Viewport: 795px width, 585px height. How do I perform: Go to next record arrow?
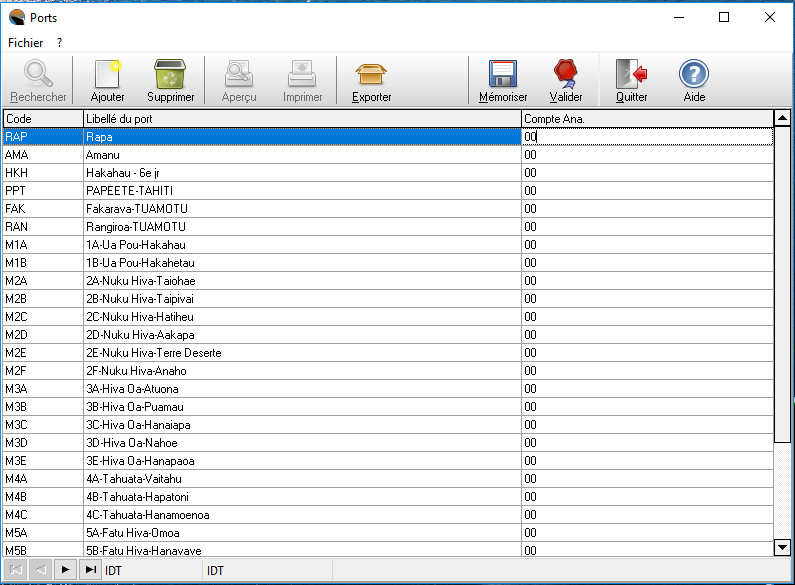tap(65, 569)
